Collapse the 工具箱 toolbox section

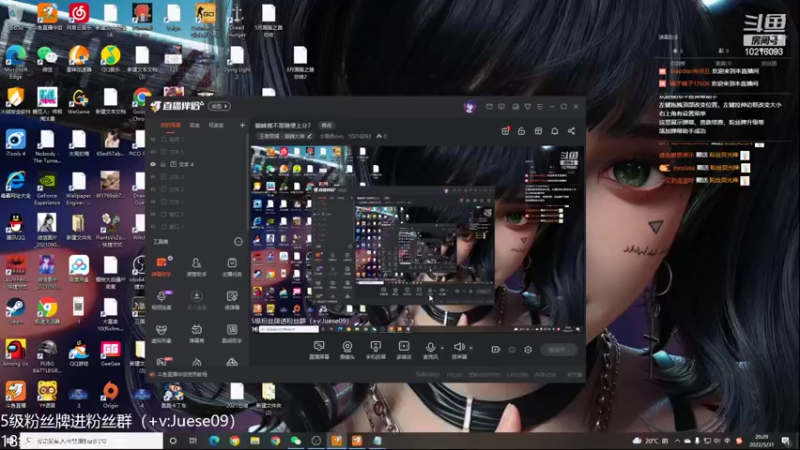(x=238, y=241)
